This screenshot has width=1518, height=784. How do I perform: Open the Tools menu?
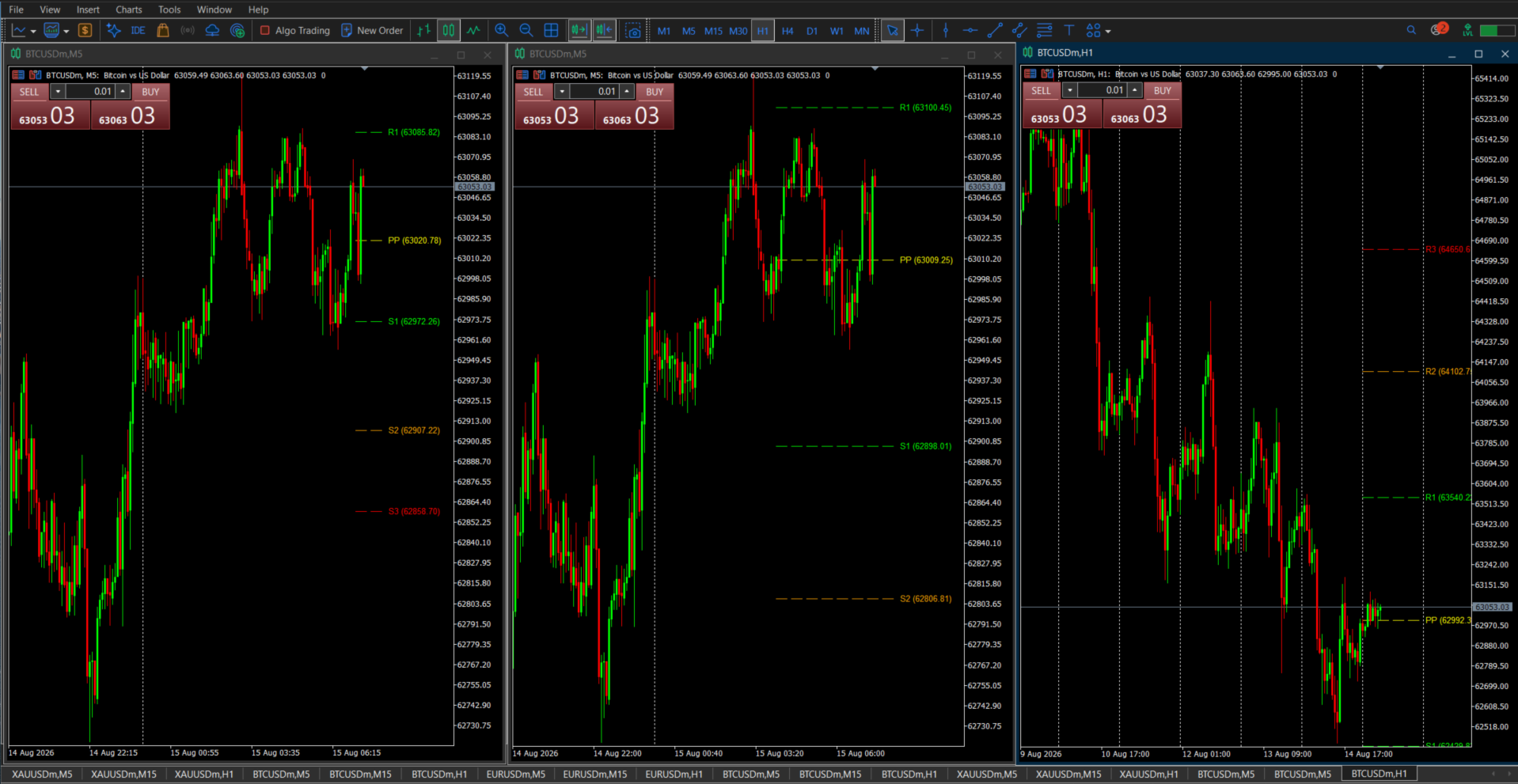point(169,9)
